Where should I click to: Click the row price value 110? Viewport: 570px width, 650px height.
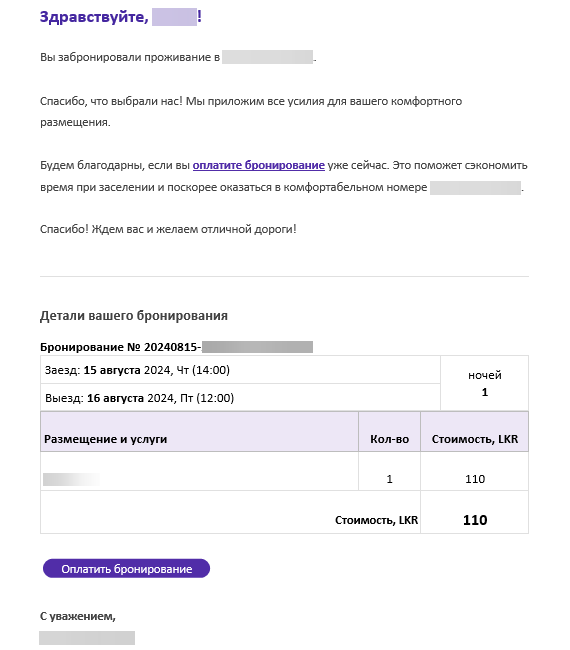click(x=475, y=479)
